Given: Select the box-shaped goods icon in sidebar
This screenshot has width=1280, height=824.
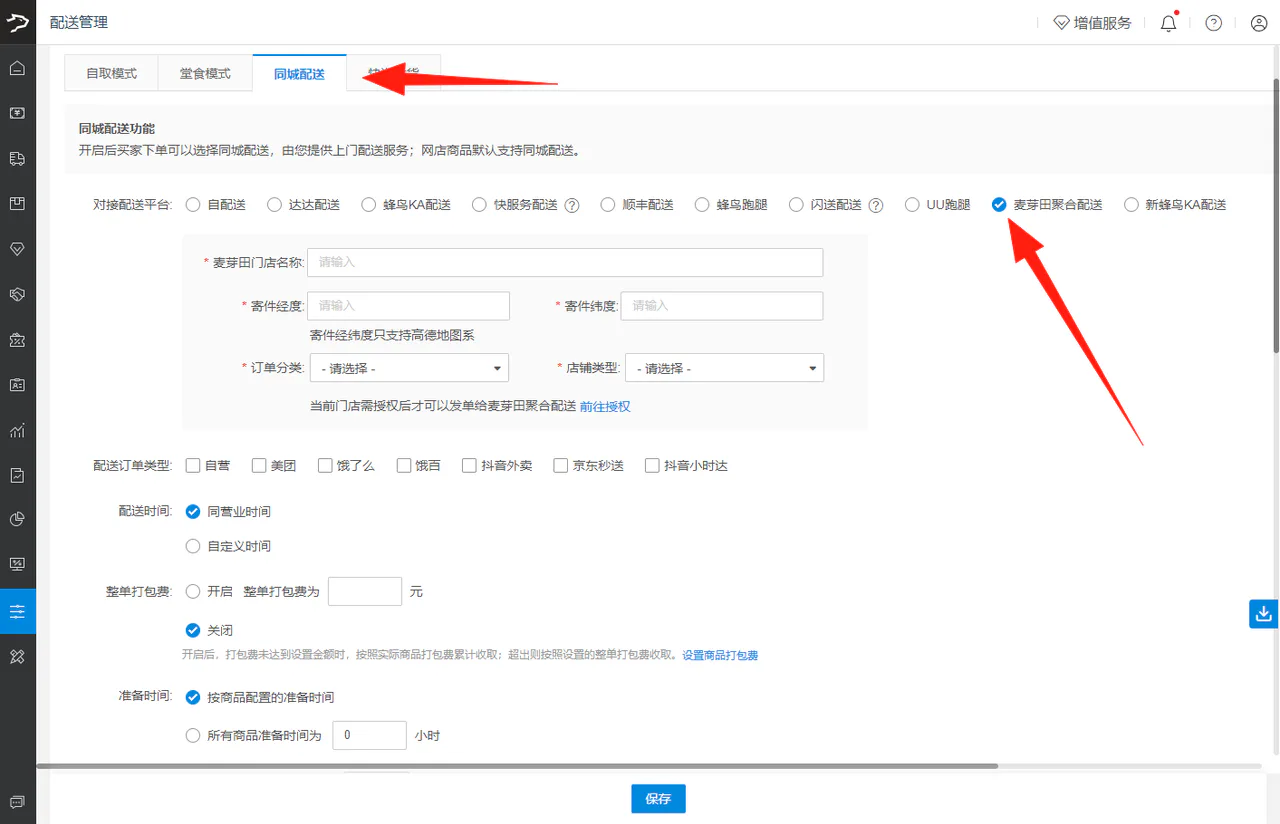Looking at the screenshot, I should (x=17, y=204).
